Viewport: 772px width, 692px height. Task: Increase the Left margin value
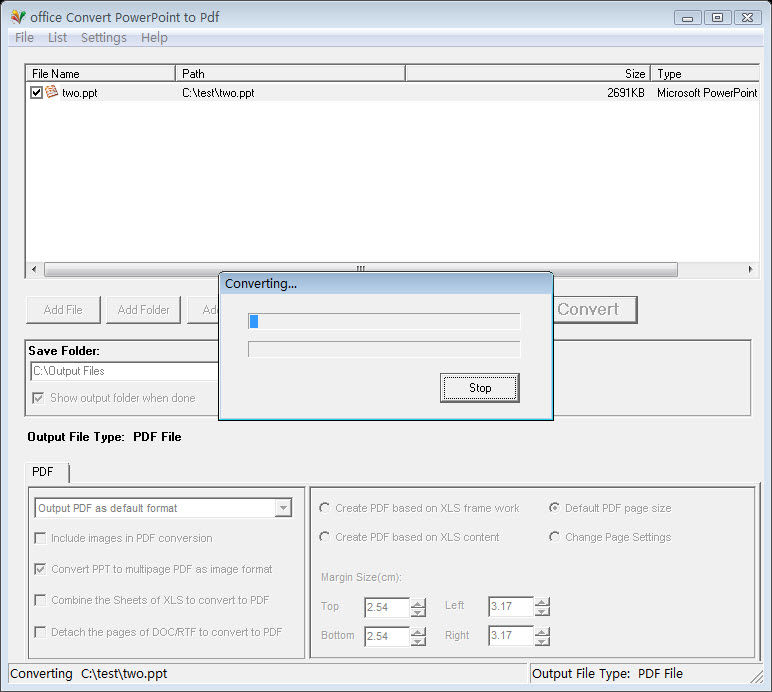coord(542,602)
